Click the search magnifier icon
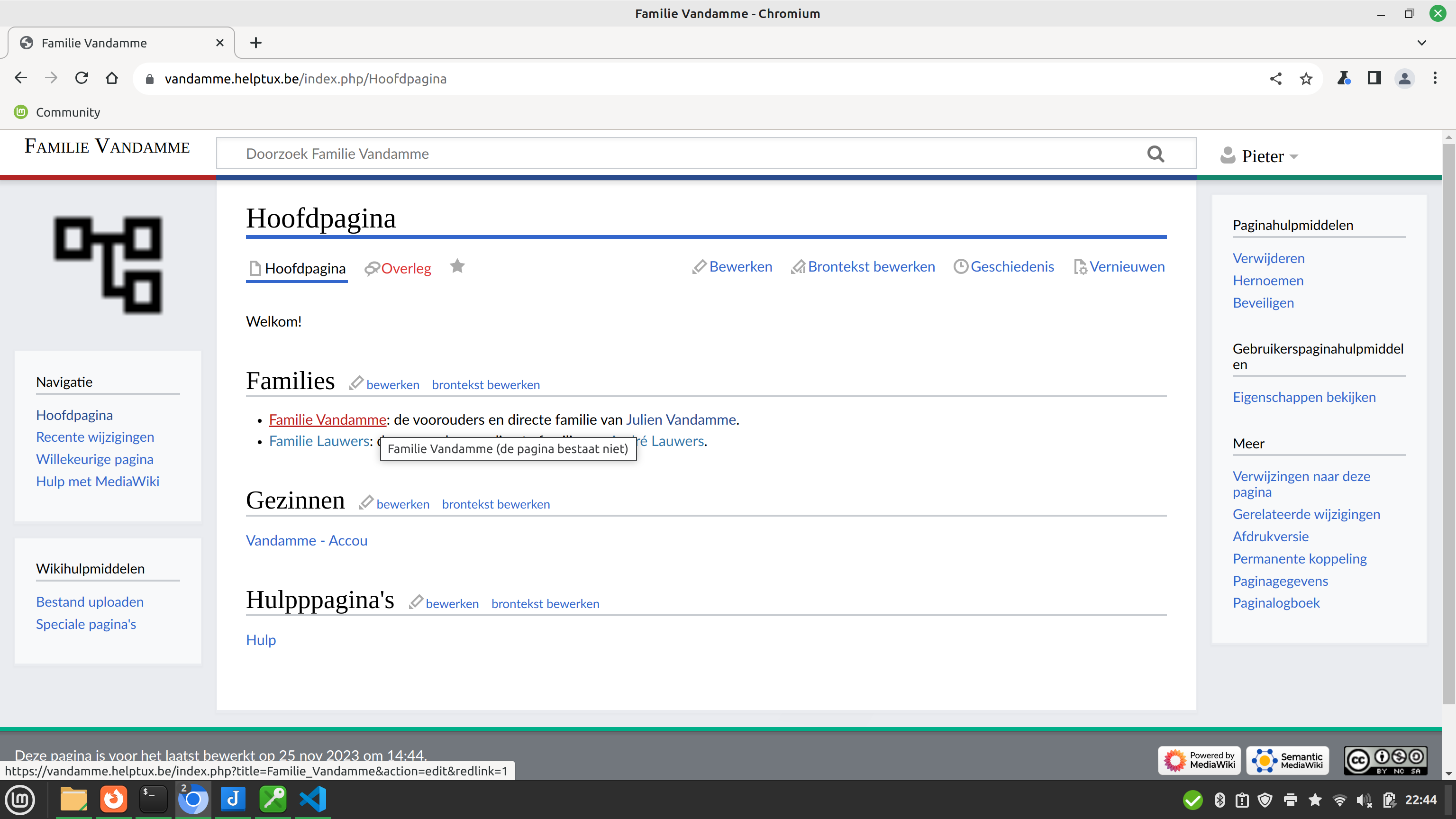This screenshot has width=1456, height=819. 1156,154
